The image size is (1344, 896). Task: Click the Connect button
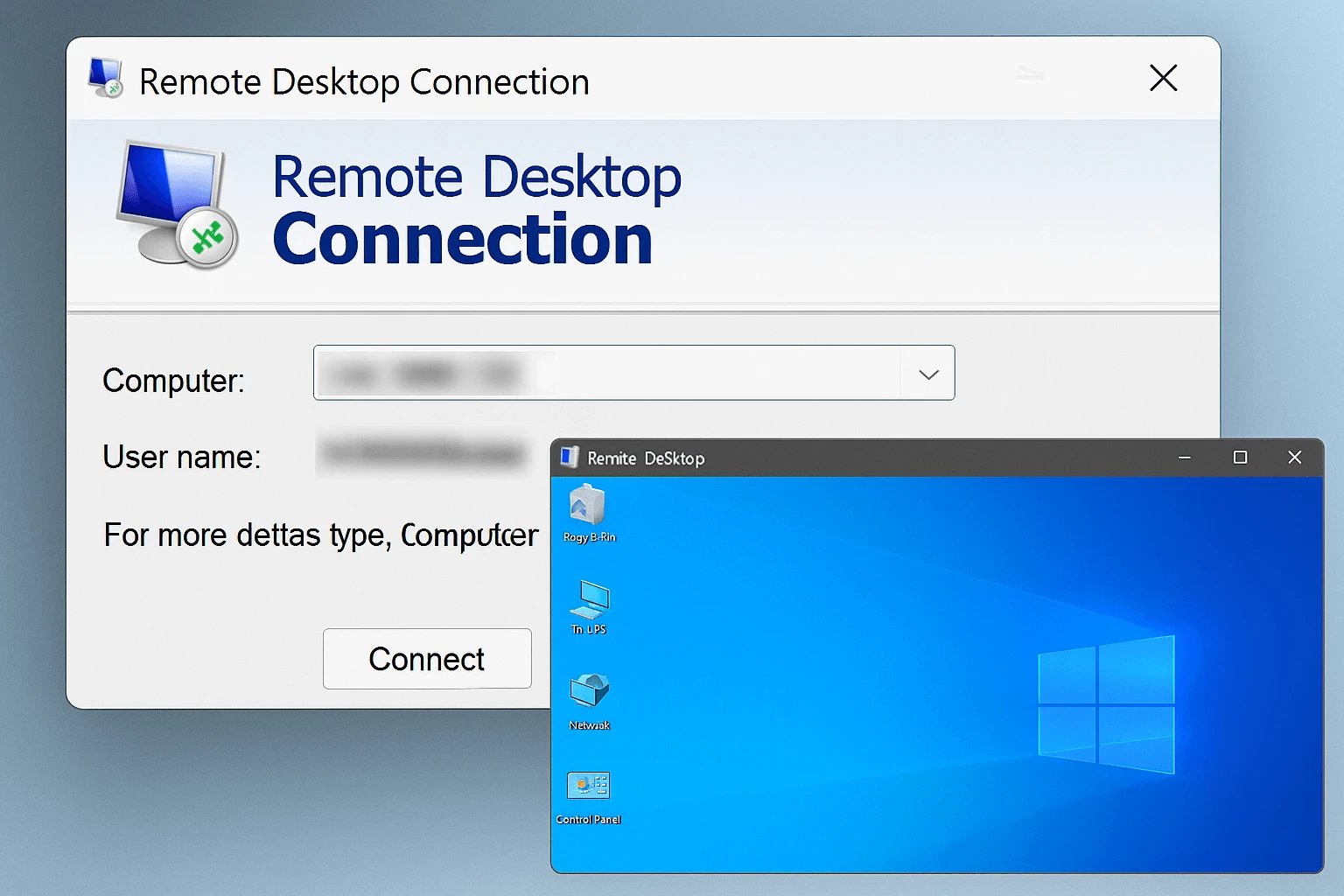pos(427,659)
